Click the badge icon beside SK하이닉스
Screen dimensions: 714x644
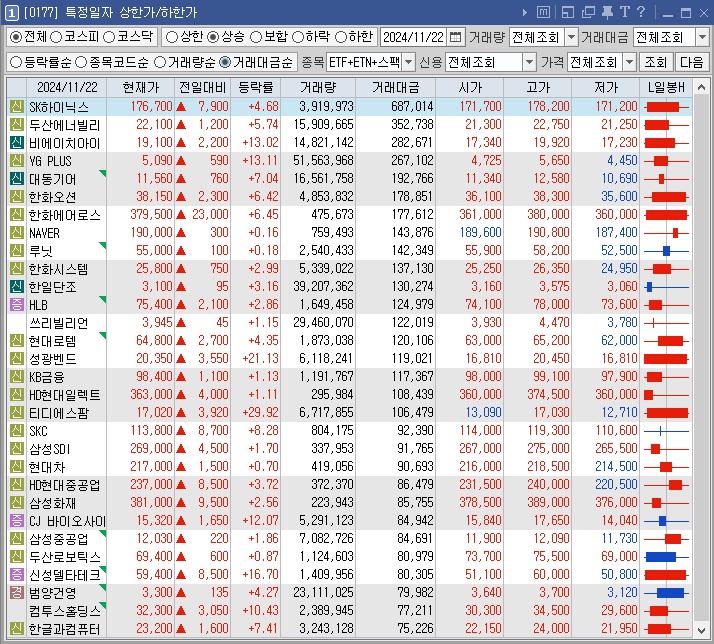pyautogui.click(x=17, y=107)
